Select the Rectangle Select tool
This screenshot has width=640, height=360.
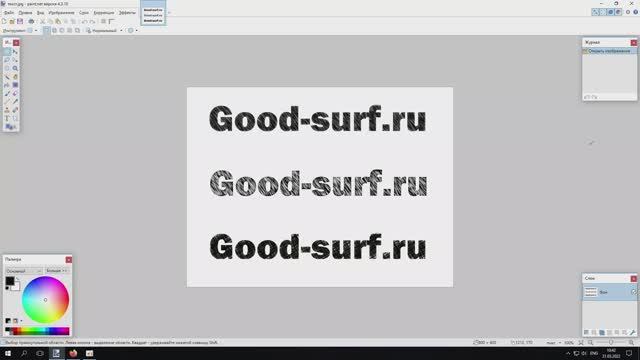point(7,52)
